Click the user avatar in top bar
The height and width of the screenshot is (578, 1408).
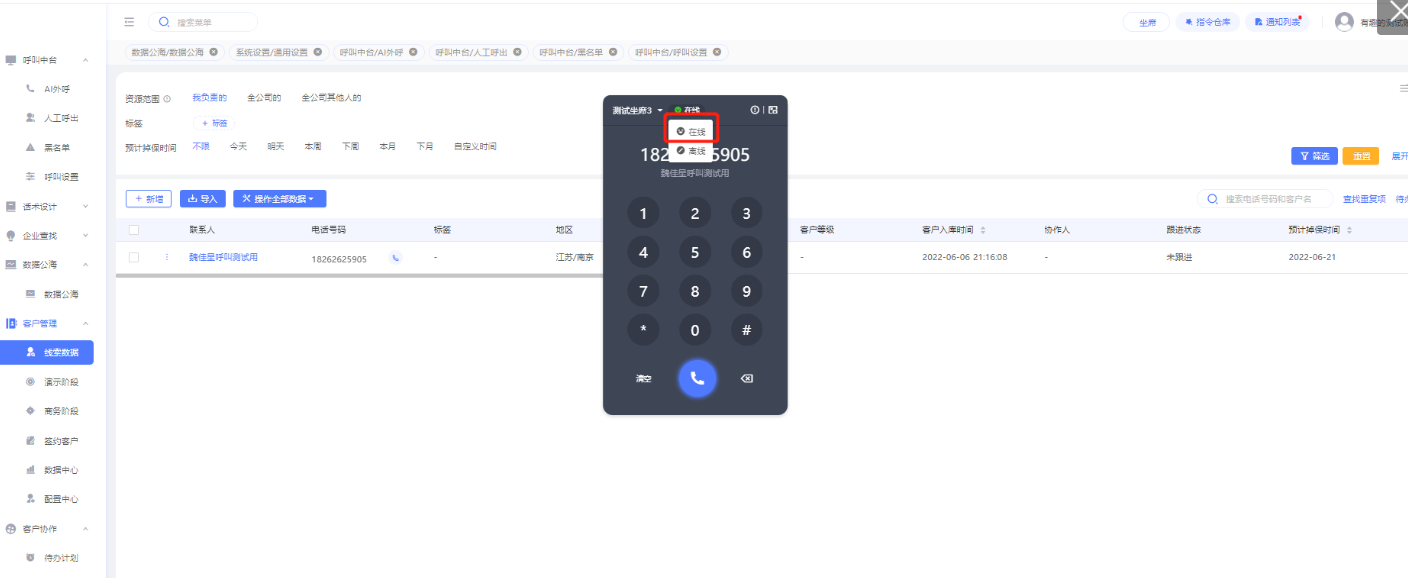pos(1344,22)
